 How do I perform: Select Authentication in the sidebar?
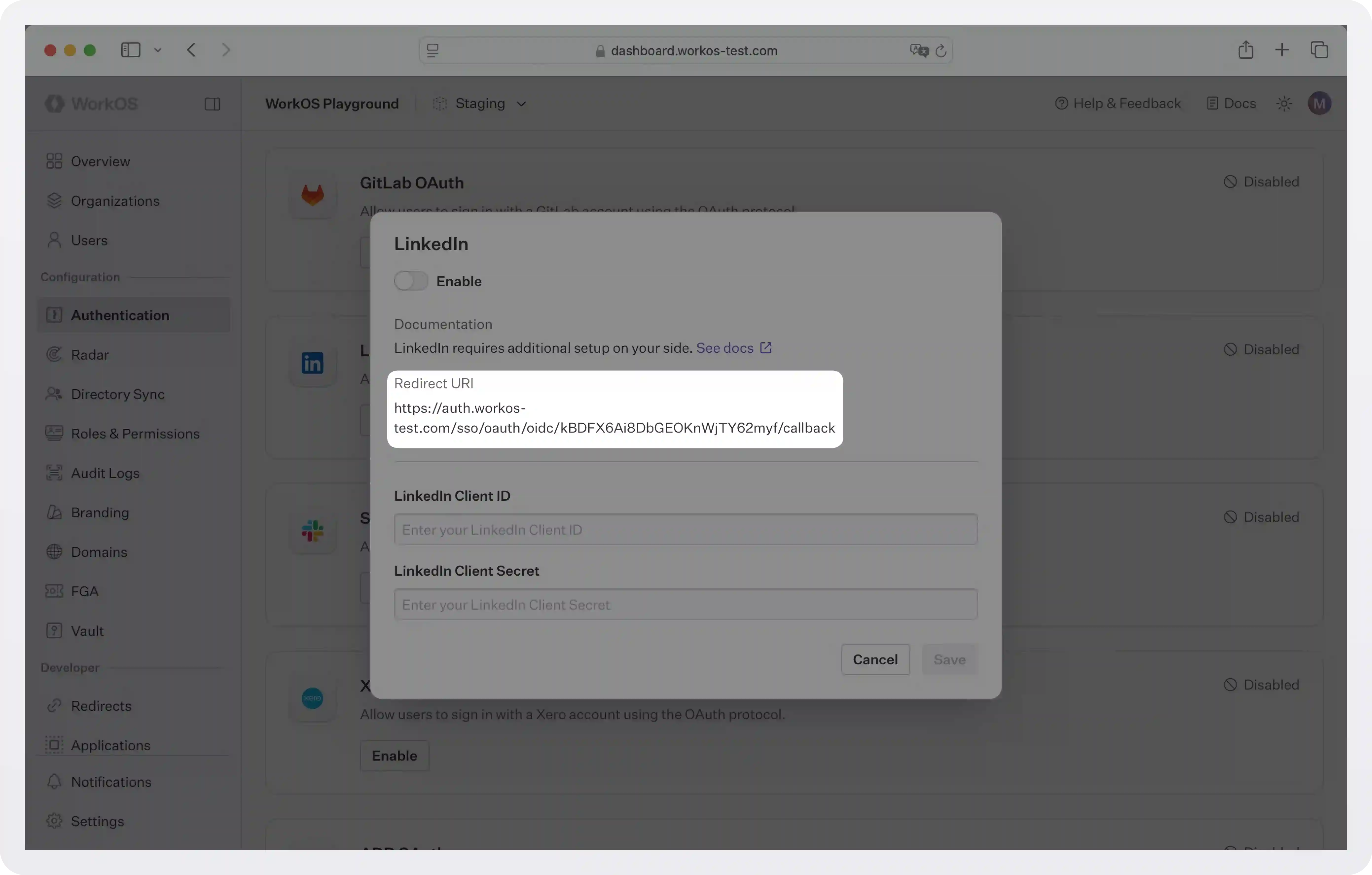tap(133, 315)
